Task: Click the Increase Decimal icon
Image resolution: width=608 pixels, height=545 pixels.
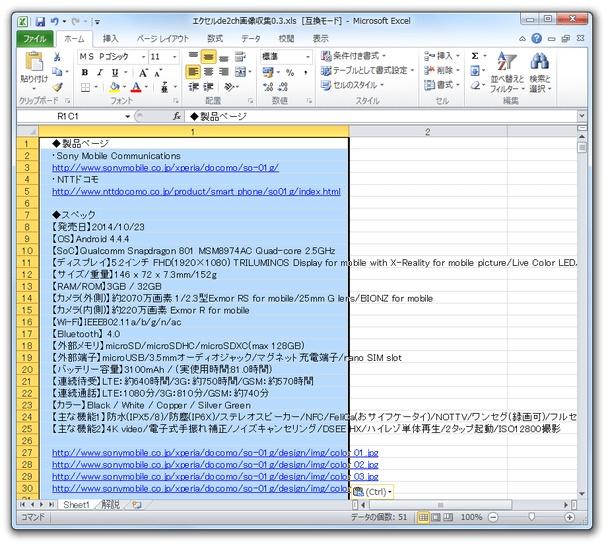Action: click(268, 87)
